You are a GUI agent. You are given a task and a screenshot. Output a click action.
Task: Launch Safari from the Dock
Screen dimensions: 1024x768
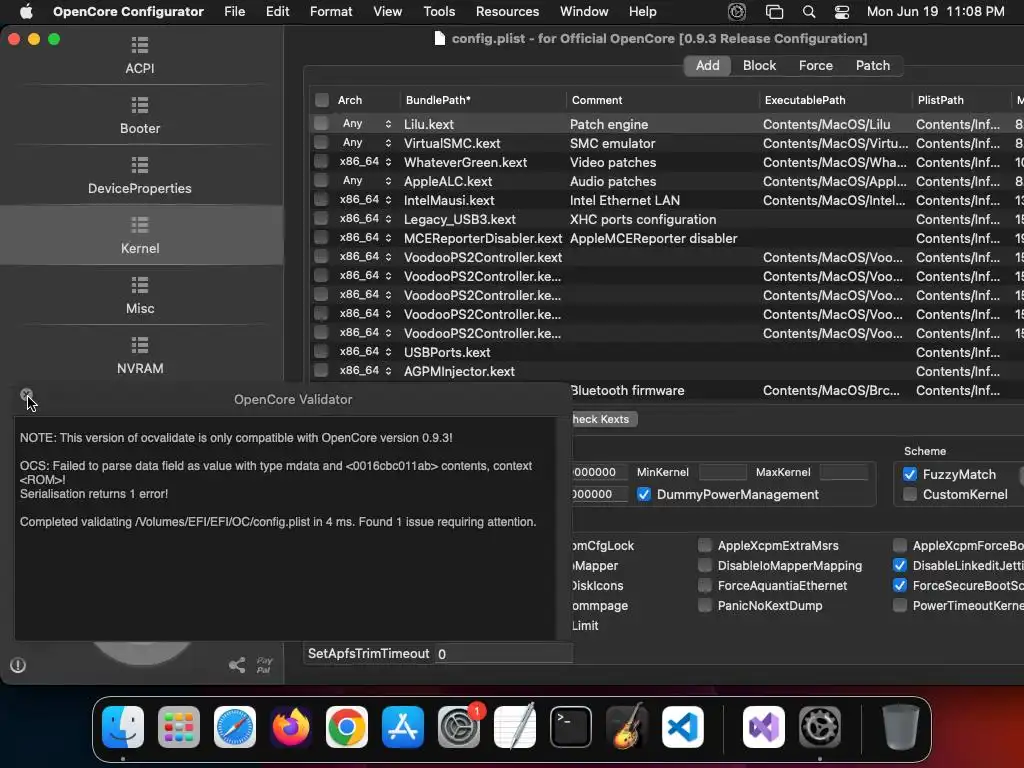click(x=234, y=727)
